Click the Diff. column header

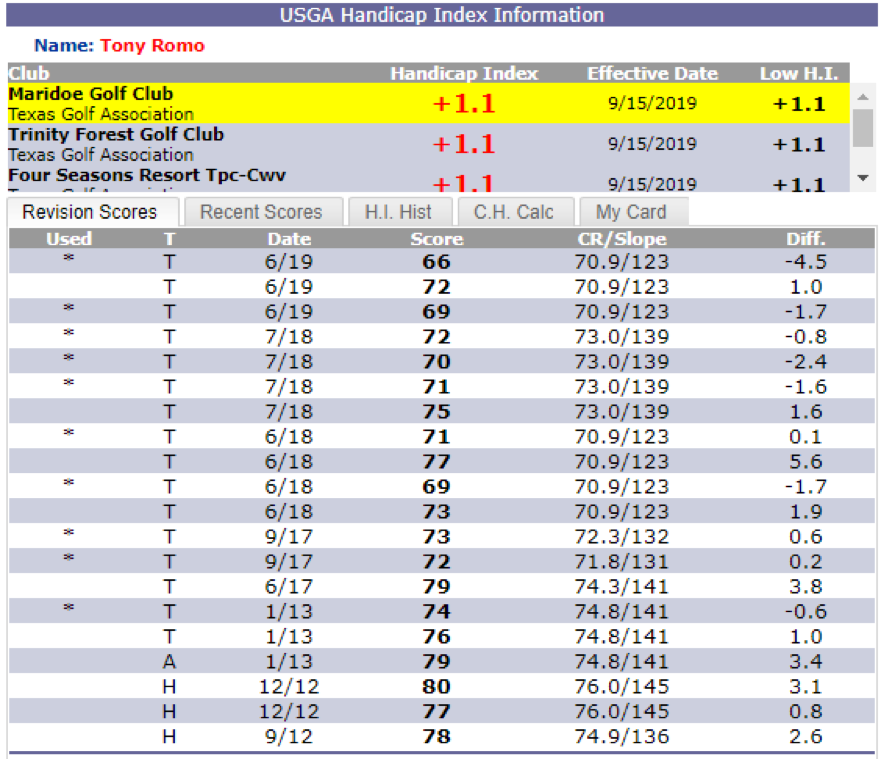tap(805, 239)
